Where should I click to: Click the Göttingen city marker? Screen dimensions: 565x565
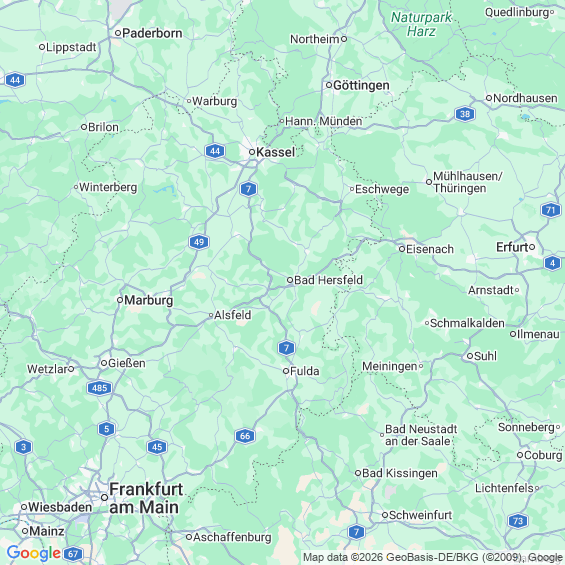click(329, 85)
